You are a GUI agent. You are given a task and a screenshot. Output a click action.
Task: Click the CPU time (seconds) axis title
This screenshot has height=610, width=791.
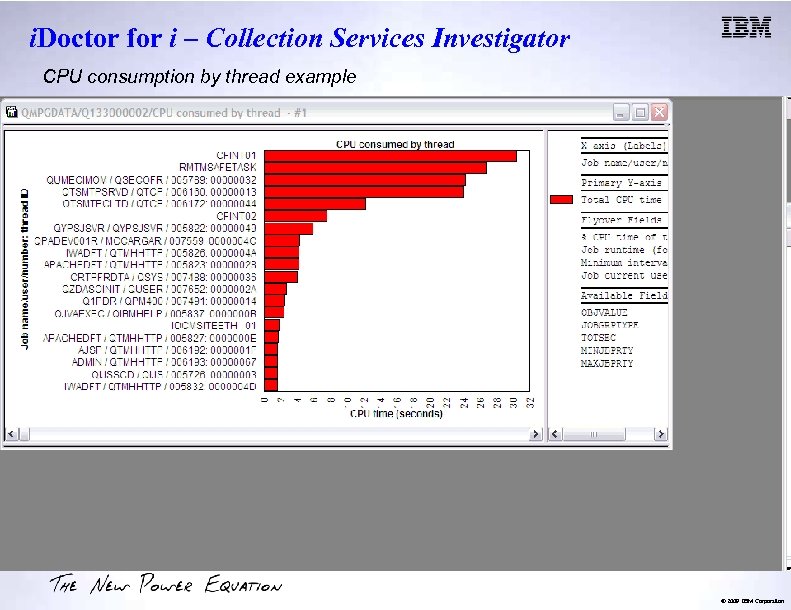point(396,414)
